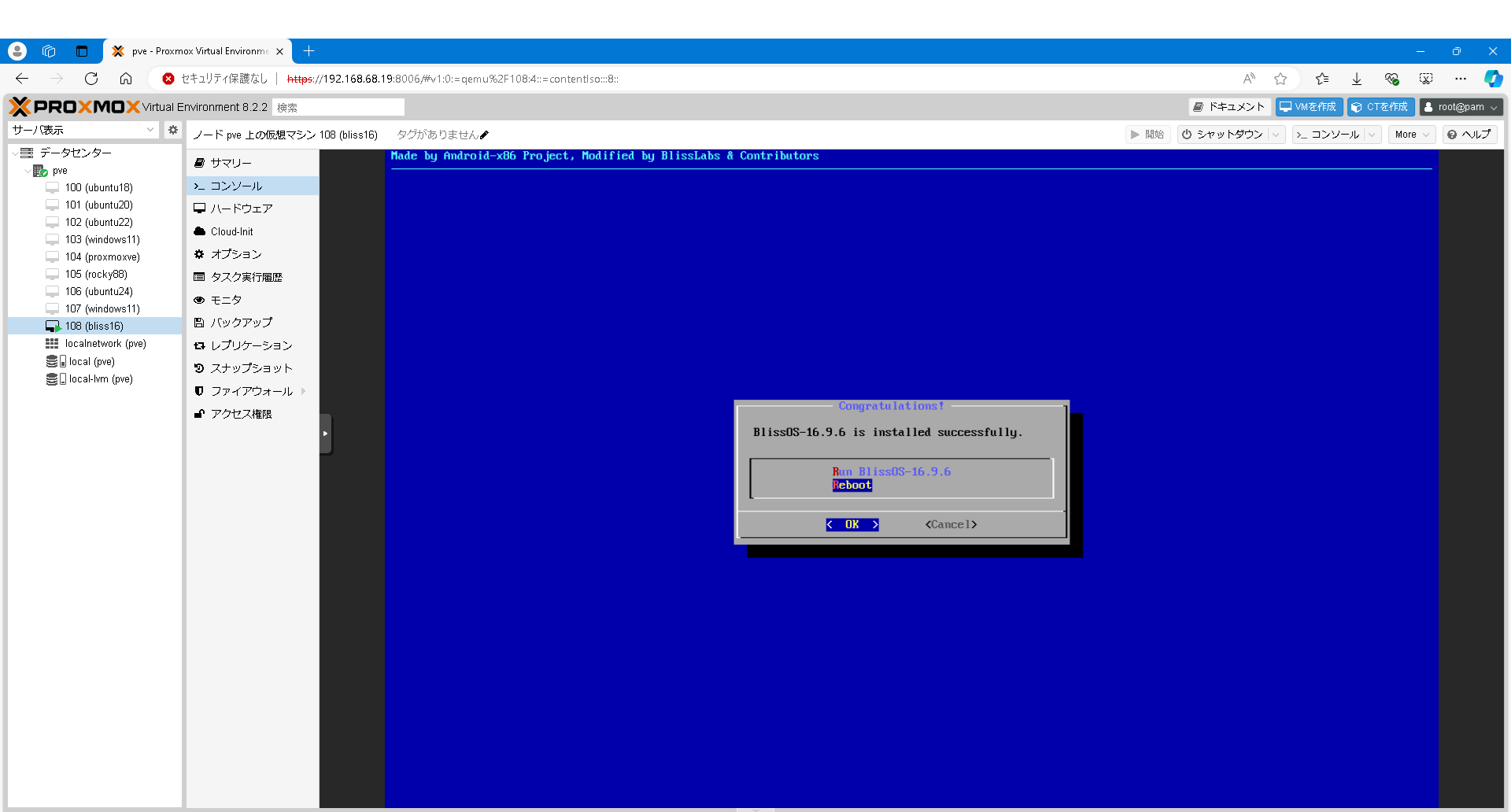
Task: Open the ハードウェア menu item
Action: pos(253,209)
